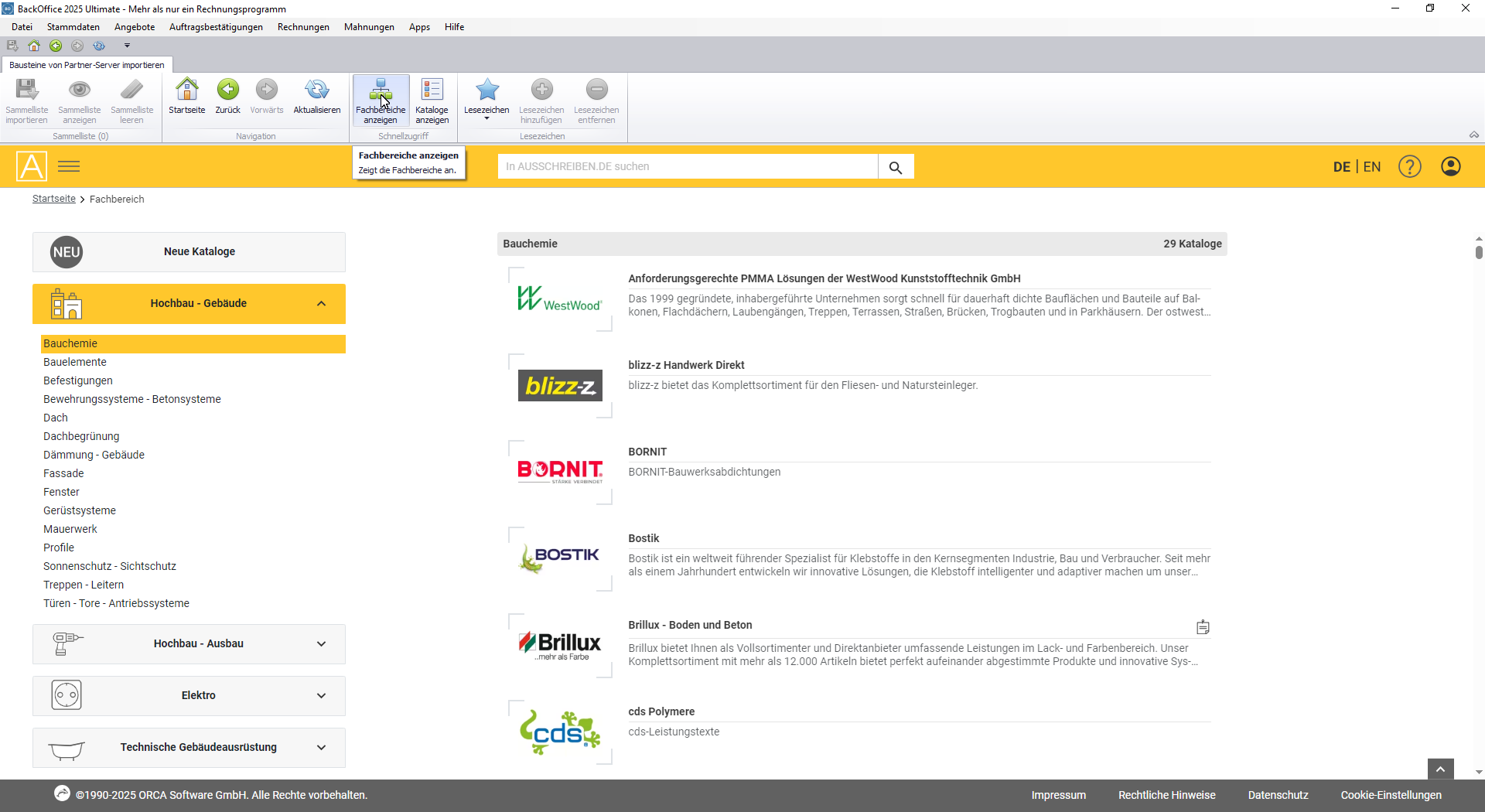
Task: Select Befestigungen category
Action: pos(78,380)
